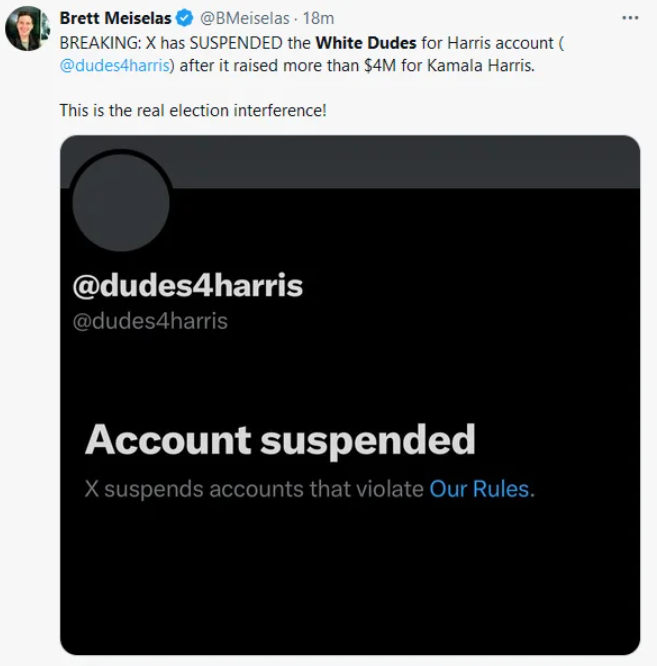Click the X suspends accounts that violate text
Image resolution: width=657 pixels, height=666 pixels.
(254, 489)
